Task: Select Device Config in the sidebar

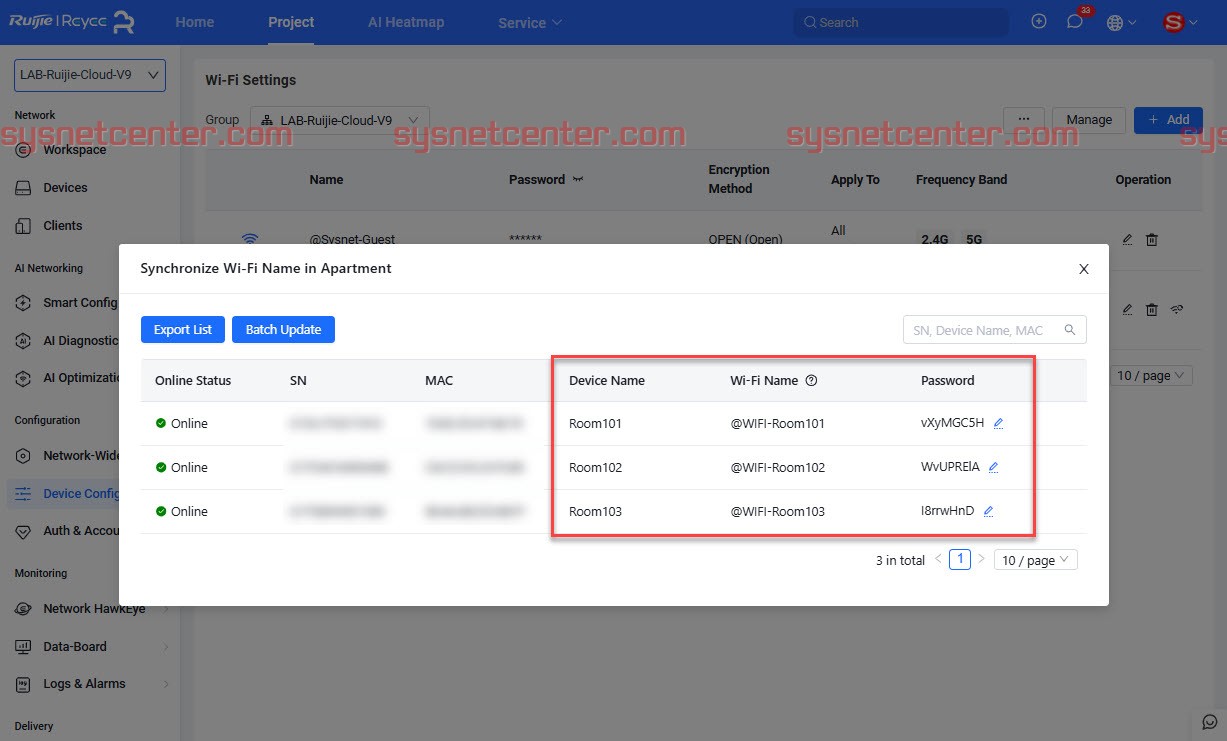Action: 80,493
